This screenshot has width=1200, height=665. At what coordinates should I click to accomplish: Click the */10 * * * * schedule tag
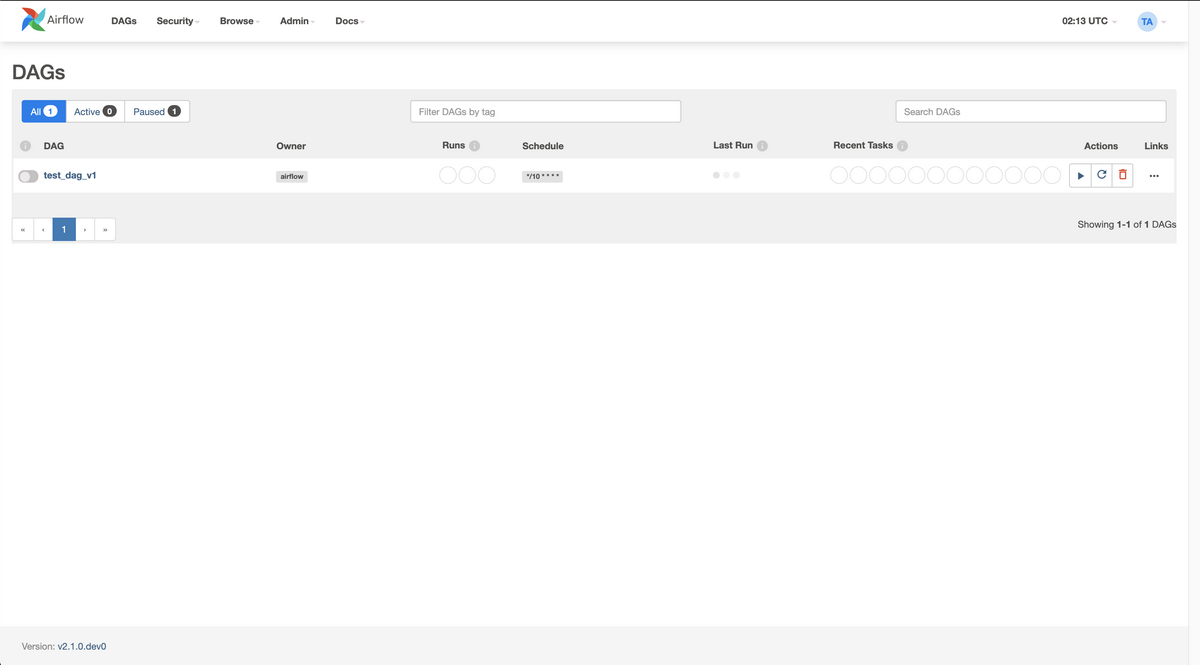pyautogui.click(x=543, y=176)
